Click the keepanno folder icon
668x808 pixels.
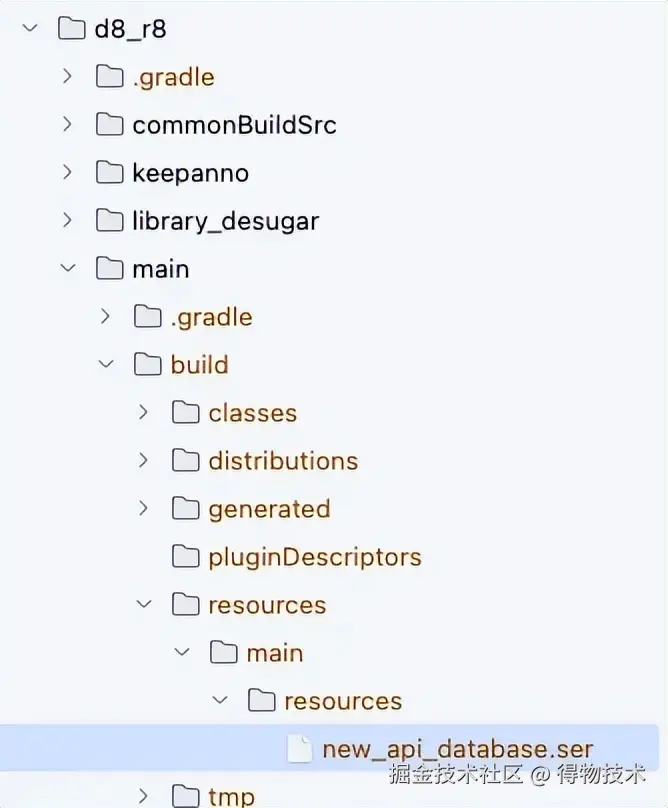(x=109, y=172)
